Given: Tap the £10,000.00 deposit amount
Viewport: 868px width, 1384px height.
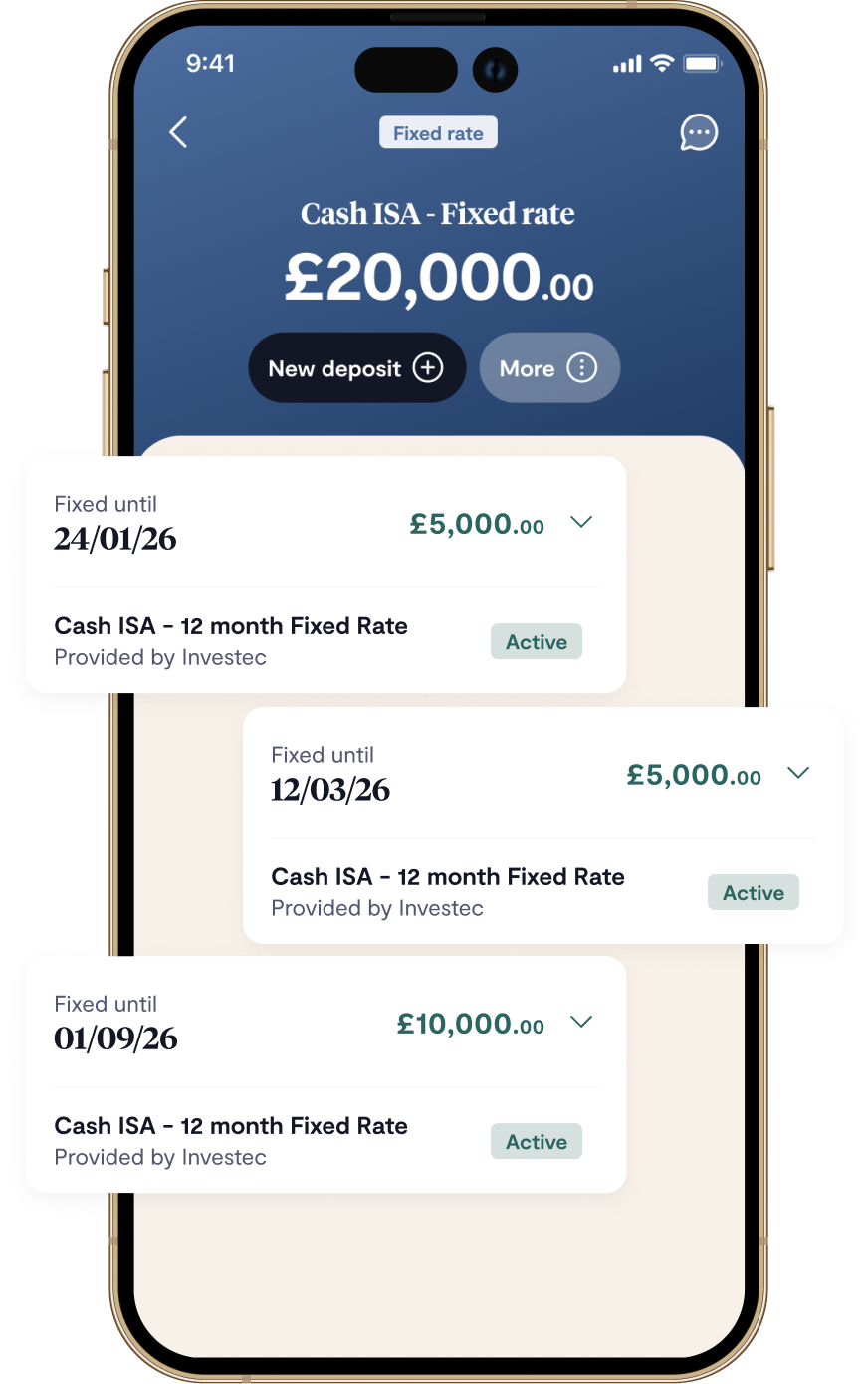Looking at the screenshot, I should point(471,1024).
